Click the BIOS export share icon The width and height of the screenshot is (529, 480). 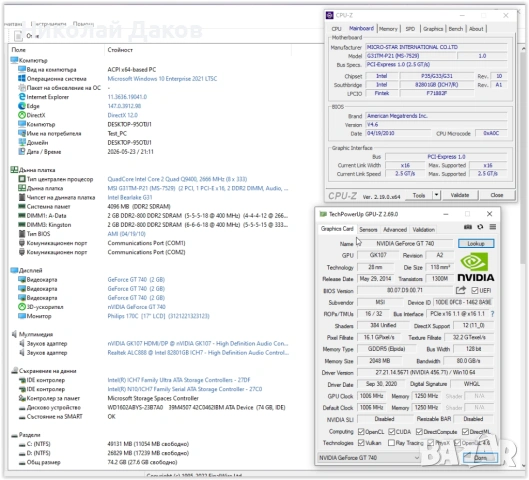(x=461, y=290)
